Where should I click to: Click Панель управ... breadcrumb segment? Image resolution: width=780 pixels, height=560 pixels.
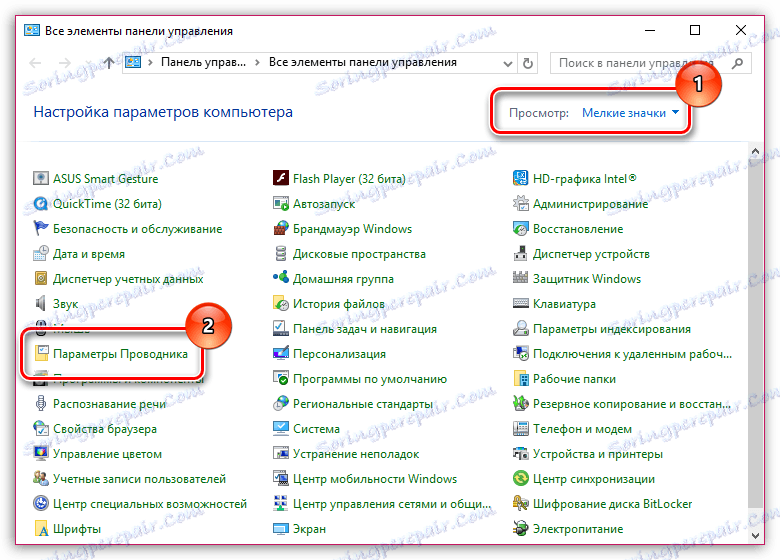203,63
